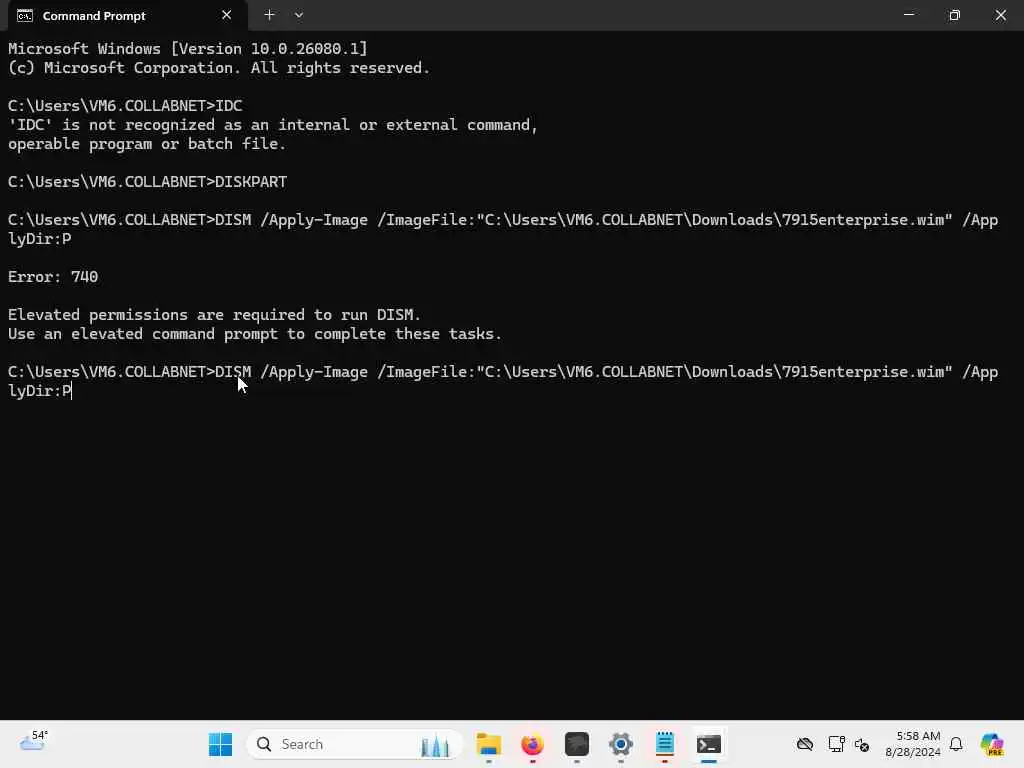The image size is (1024, 768).
Task: Click the cloud sync tray icon
Action: pos(805,744)
